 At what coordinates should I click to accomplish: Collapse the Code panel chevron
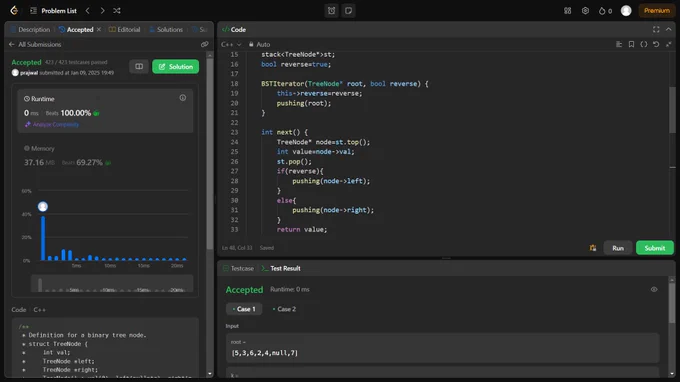tap(668, 29)
